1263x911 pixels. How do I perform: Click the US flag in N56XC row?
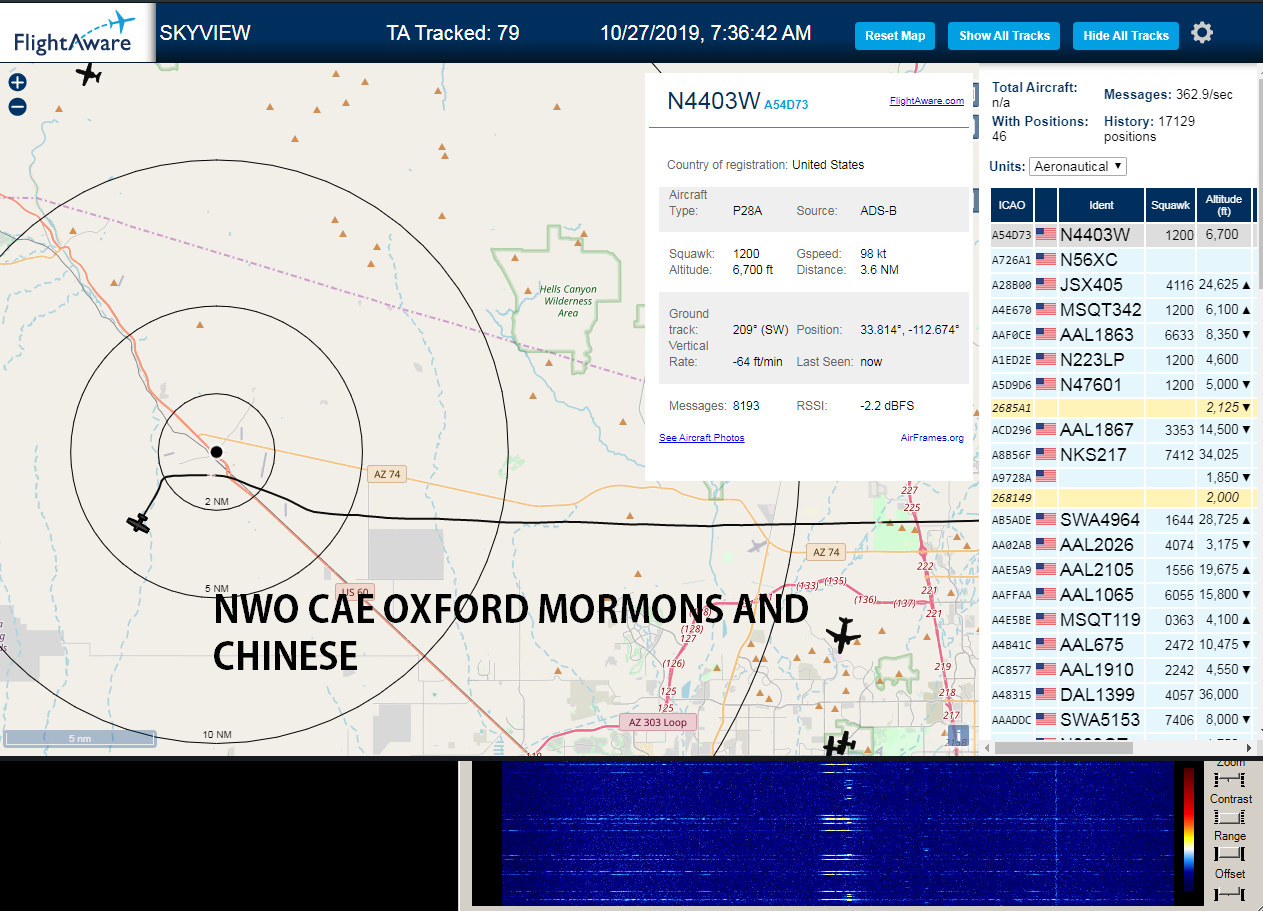(x=1046, y=260)
